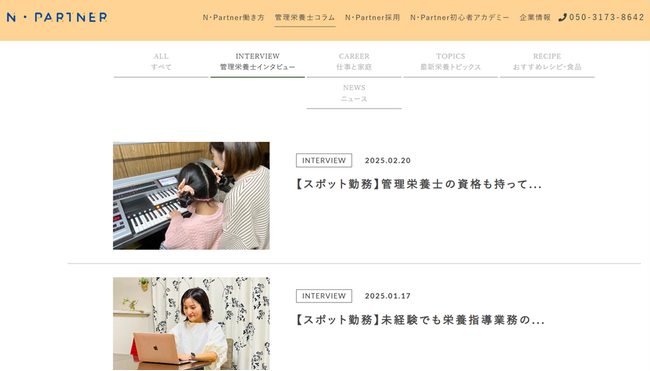Open the N·Partner採用 menu item

pyautogui.click(x=372, y=17)
